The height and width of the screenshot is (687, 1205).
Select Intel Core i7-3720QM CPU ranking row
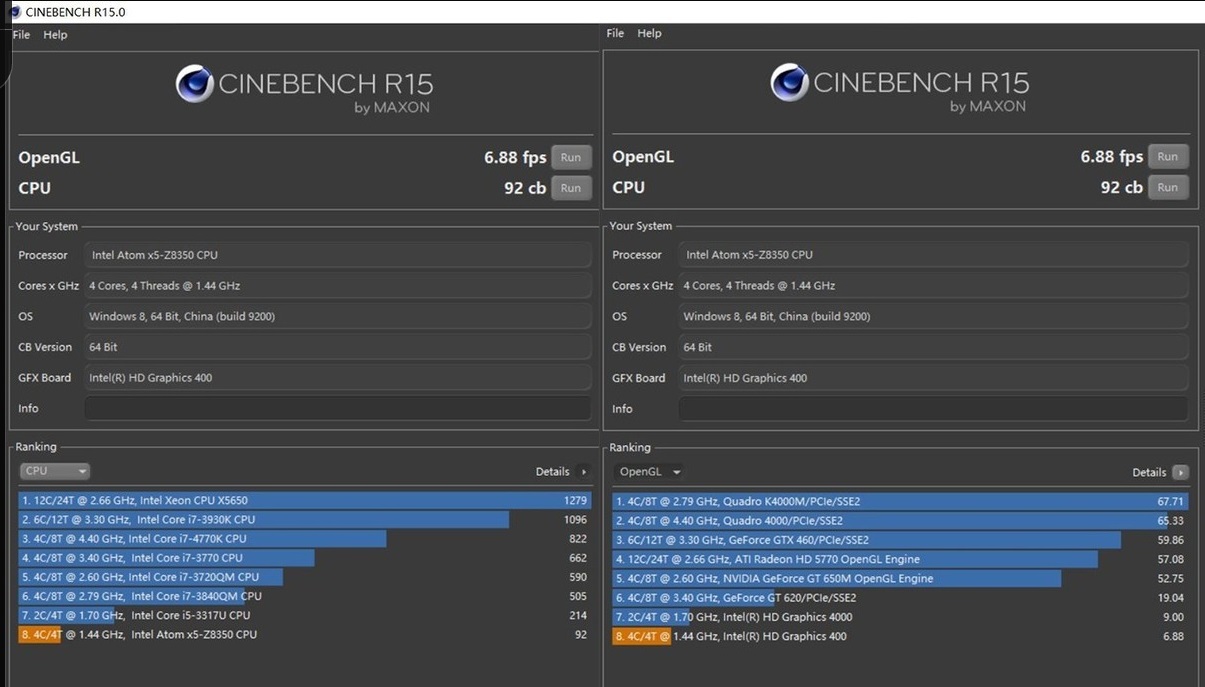click(305, 577)
